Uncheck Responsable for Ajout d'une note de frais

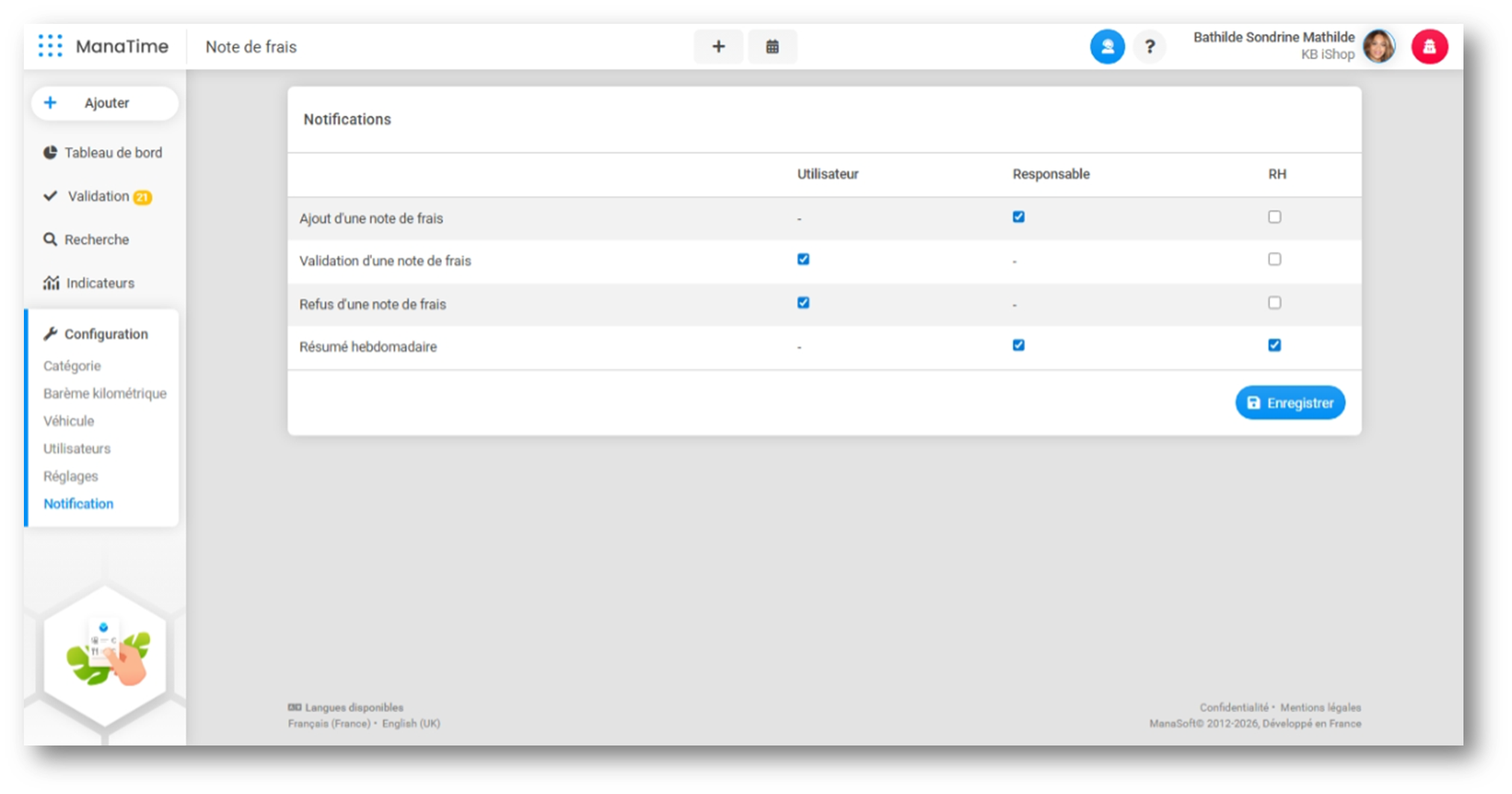(1018, 217)
